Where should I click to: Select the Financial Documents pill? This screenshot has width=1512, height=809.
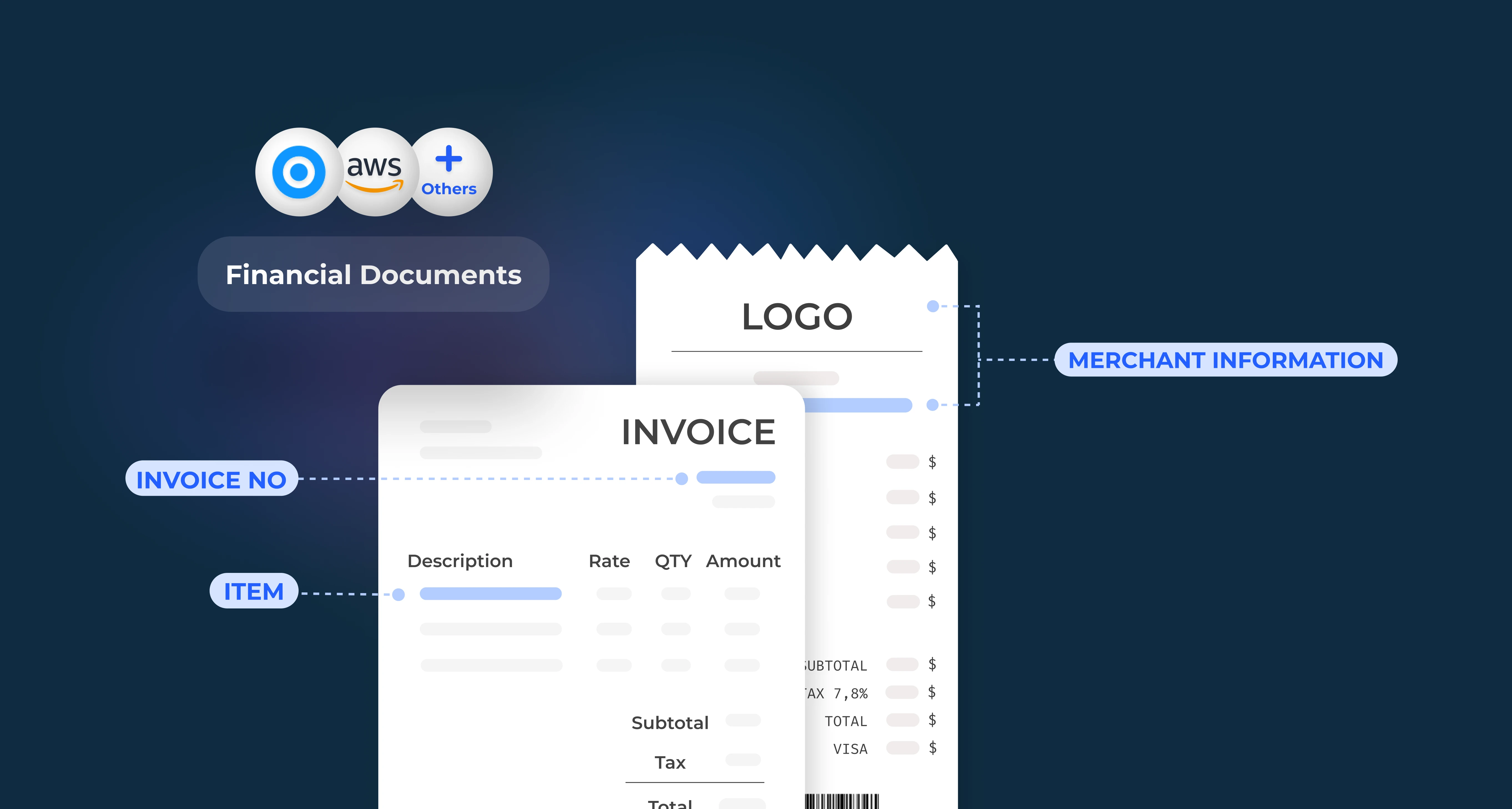(x=373, y=275)
